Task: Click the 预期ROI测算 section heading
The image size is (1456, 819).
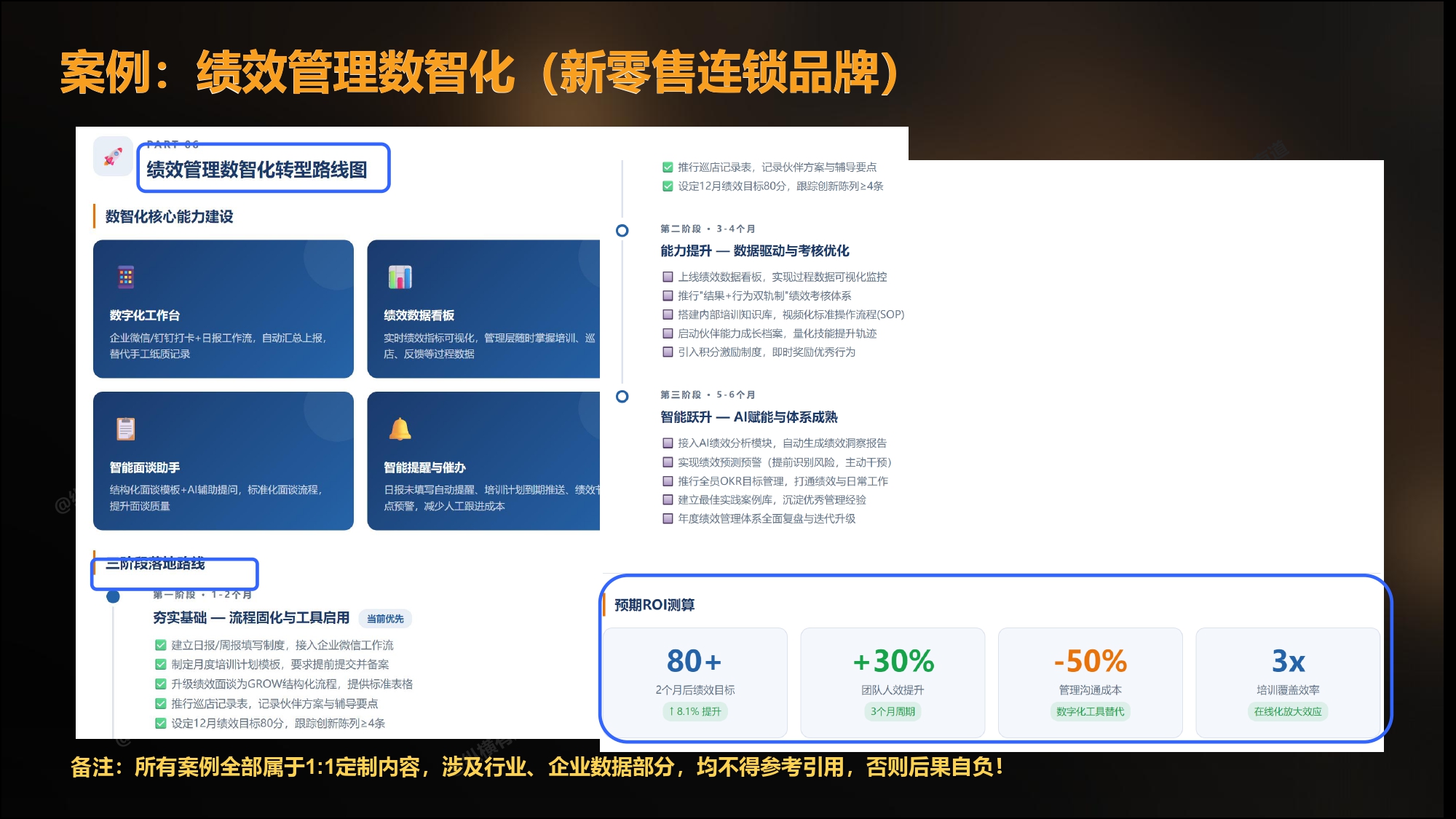Action: tap(654, 605)
